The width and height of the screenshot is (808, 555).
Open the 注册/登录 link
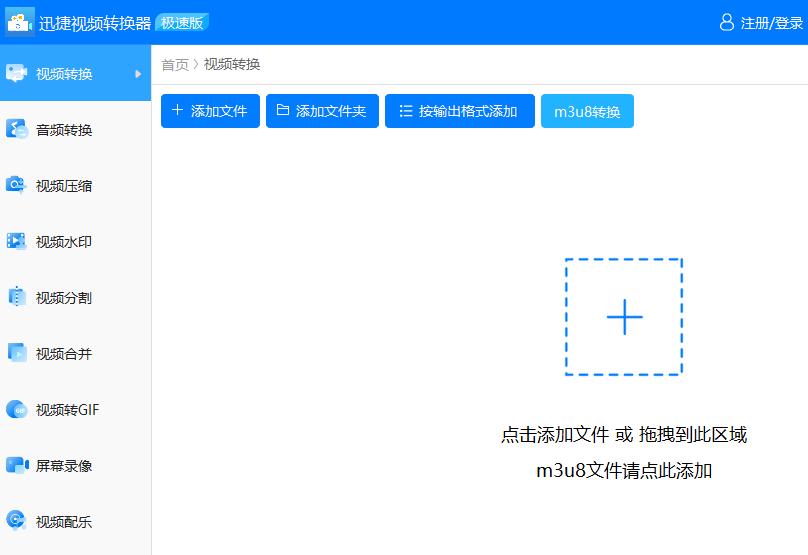[771, 23]
